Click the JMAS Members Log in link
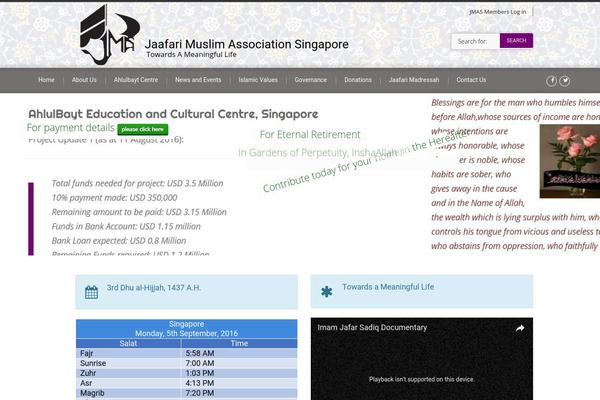 coord(498,12)
